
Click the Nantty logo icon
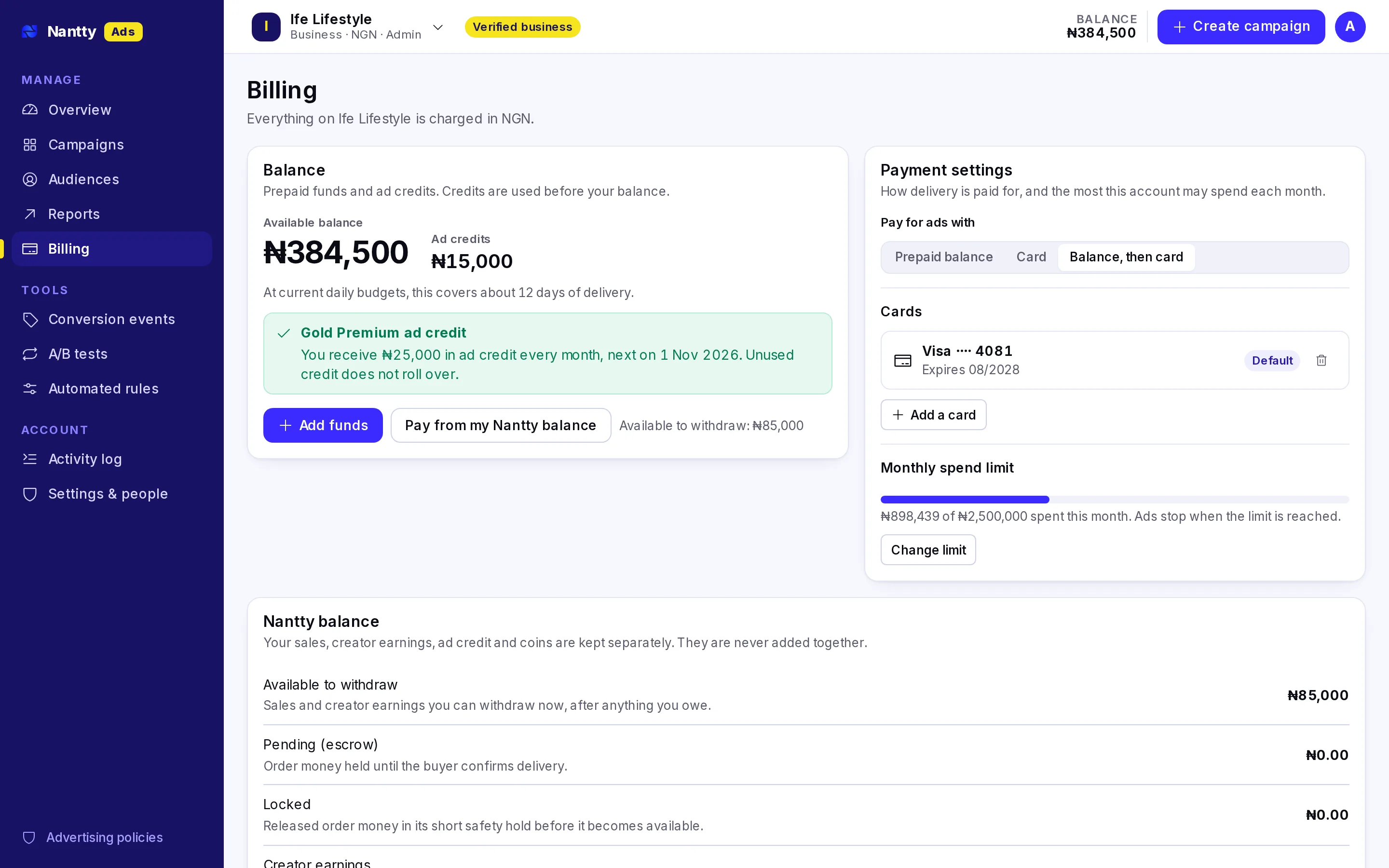point(29,31)
